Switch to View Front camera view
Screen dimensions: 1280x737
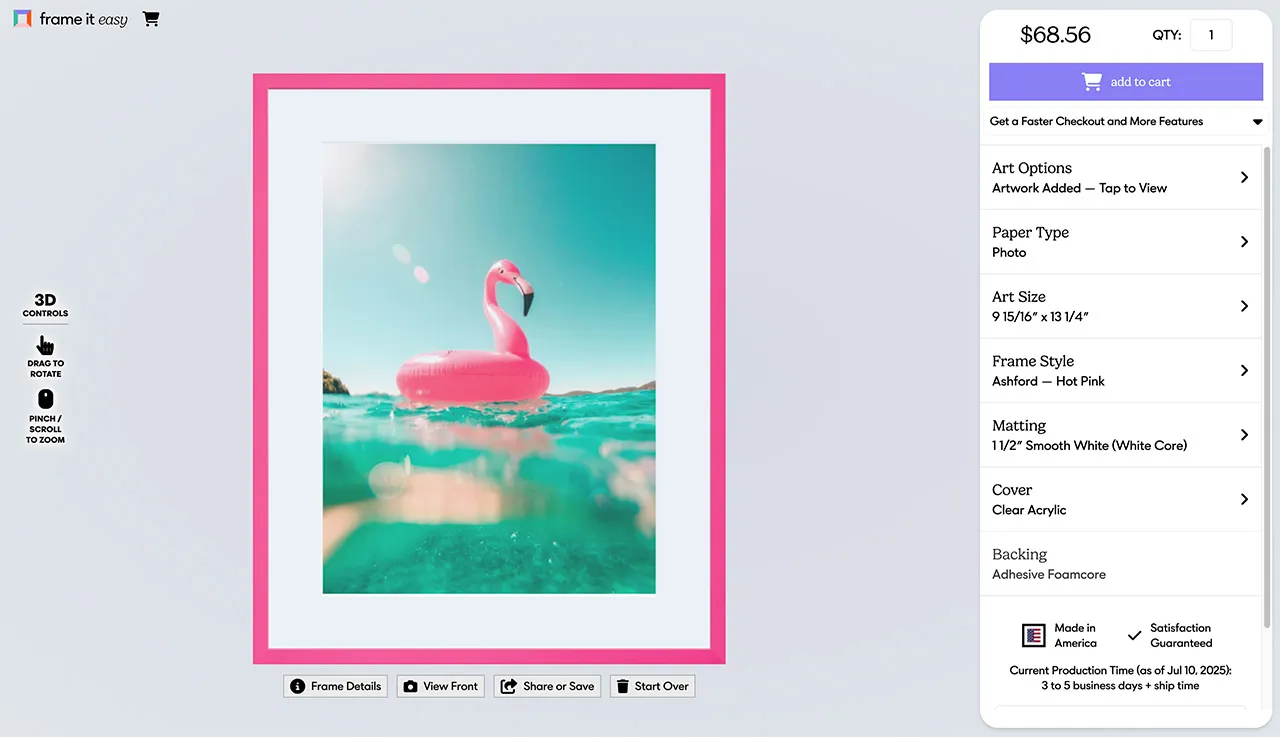440,686
